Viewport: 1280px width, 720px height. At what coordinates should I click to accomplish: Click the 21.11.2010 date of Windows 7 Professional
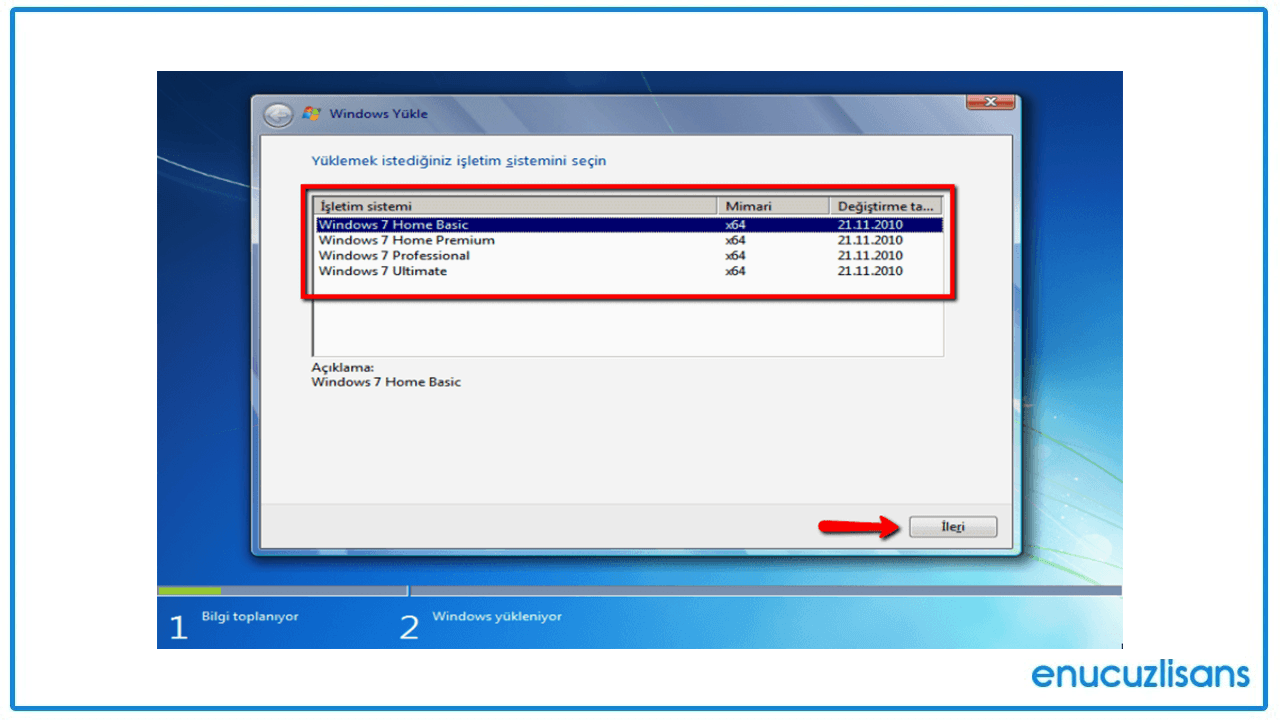pyautogui.click(x=870, y=256)
